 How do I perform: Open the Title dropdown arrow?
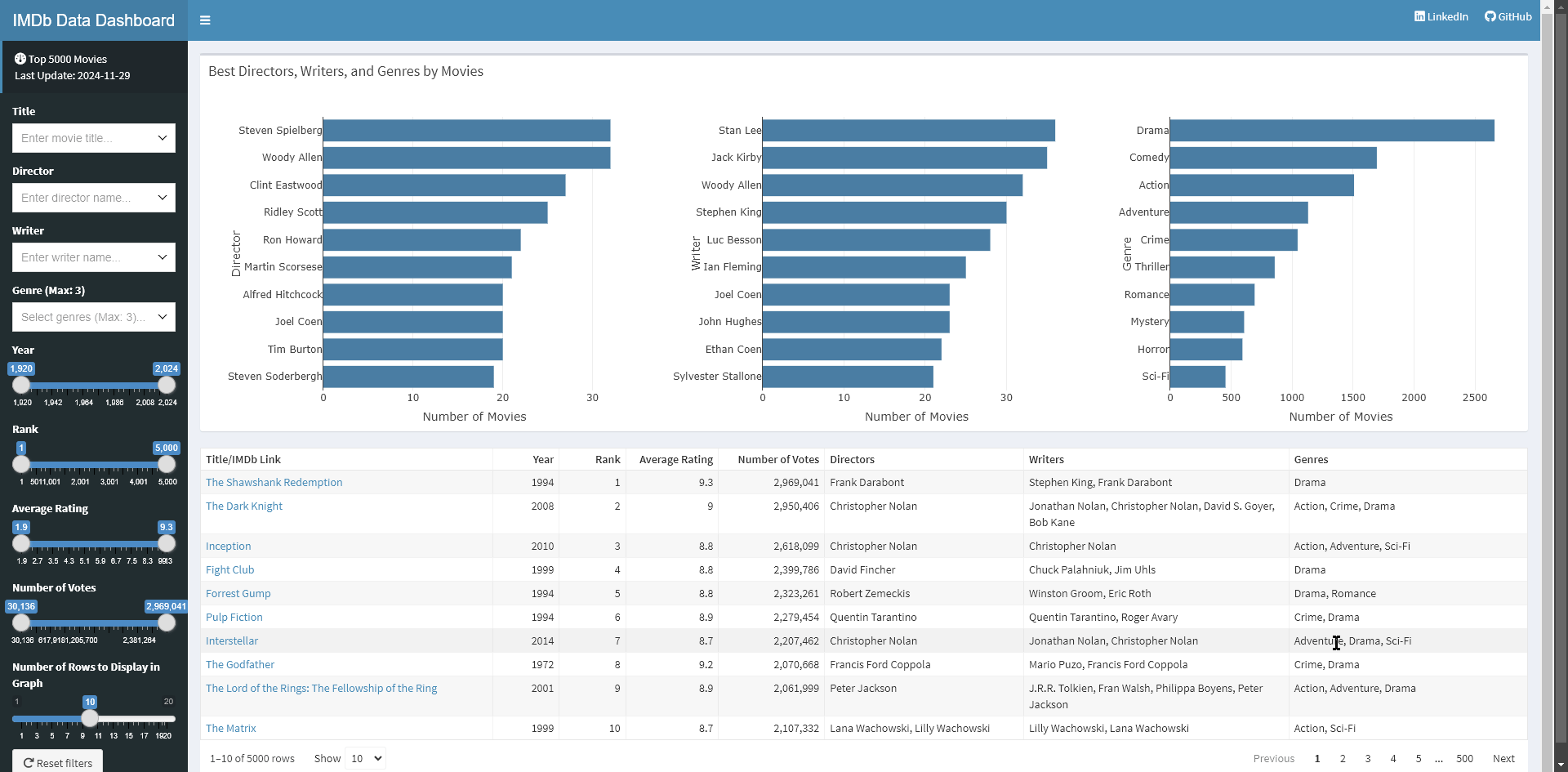click(163, 138)
